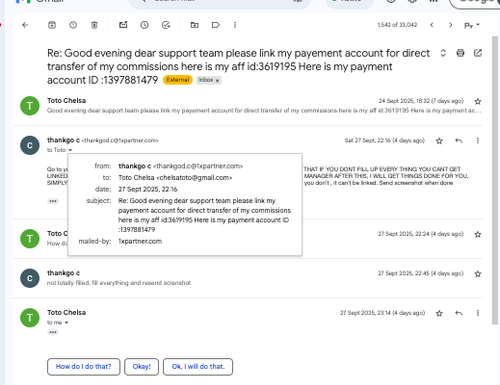The width and height of the screenshot is (500, 385).
Task: Click Toto Chelsa green avatar at top
Action: [30, 106]
